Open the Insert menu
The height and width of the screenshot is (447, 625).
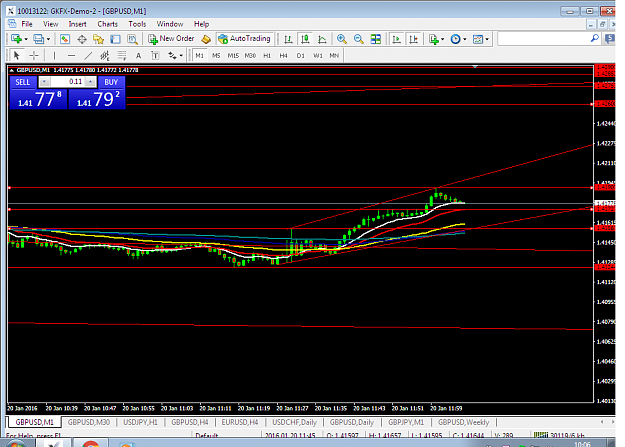point(77,24)
